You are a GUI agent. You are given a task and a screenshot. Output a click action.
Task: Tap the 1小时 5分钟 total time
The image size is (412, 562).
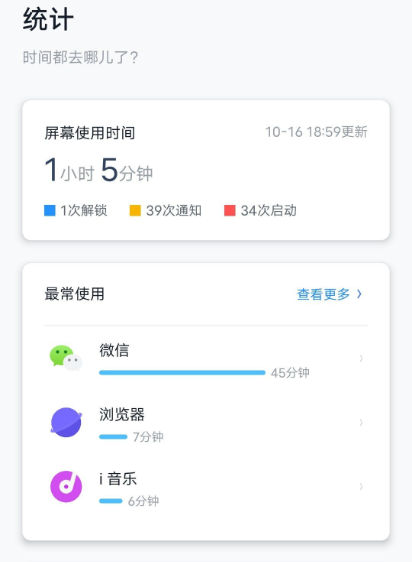pos(99,170)
